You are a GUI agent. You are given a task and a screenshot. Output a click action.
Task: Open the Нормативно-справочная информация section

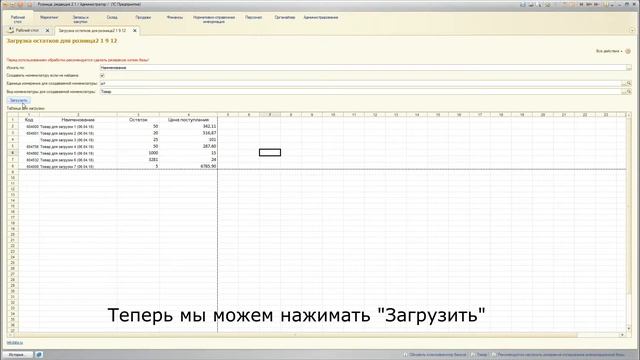[x=214, y=19]
